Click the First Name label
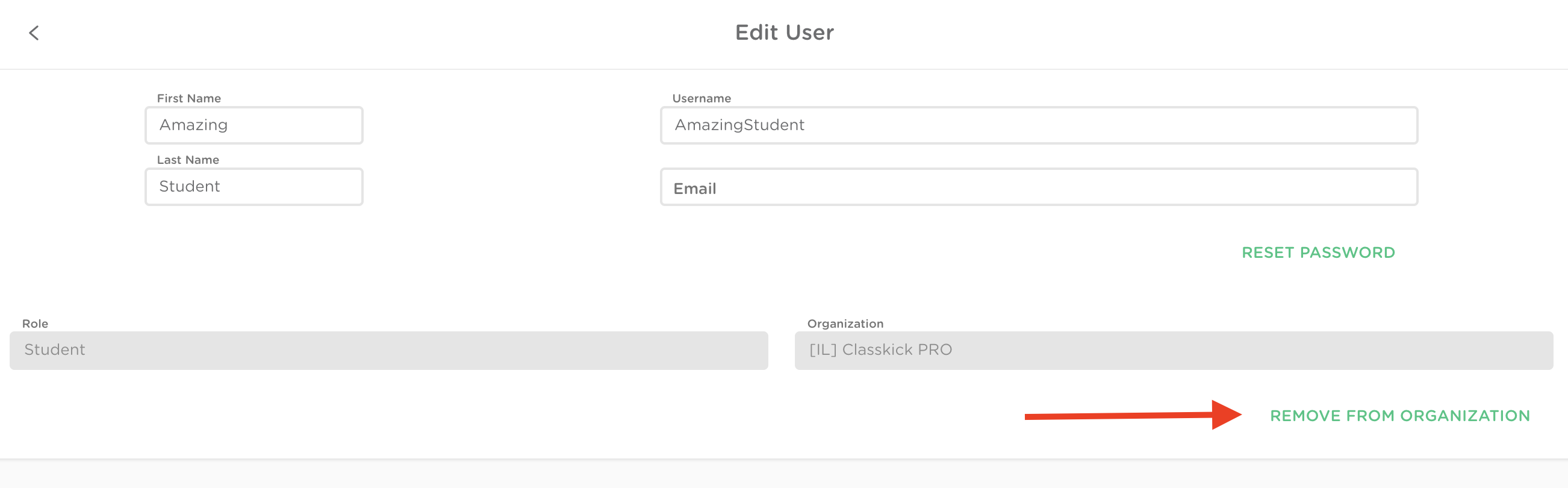1568x488 pixels. [x=188, y=99]
